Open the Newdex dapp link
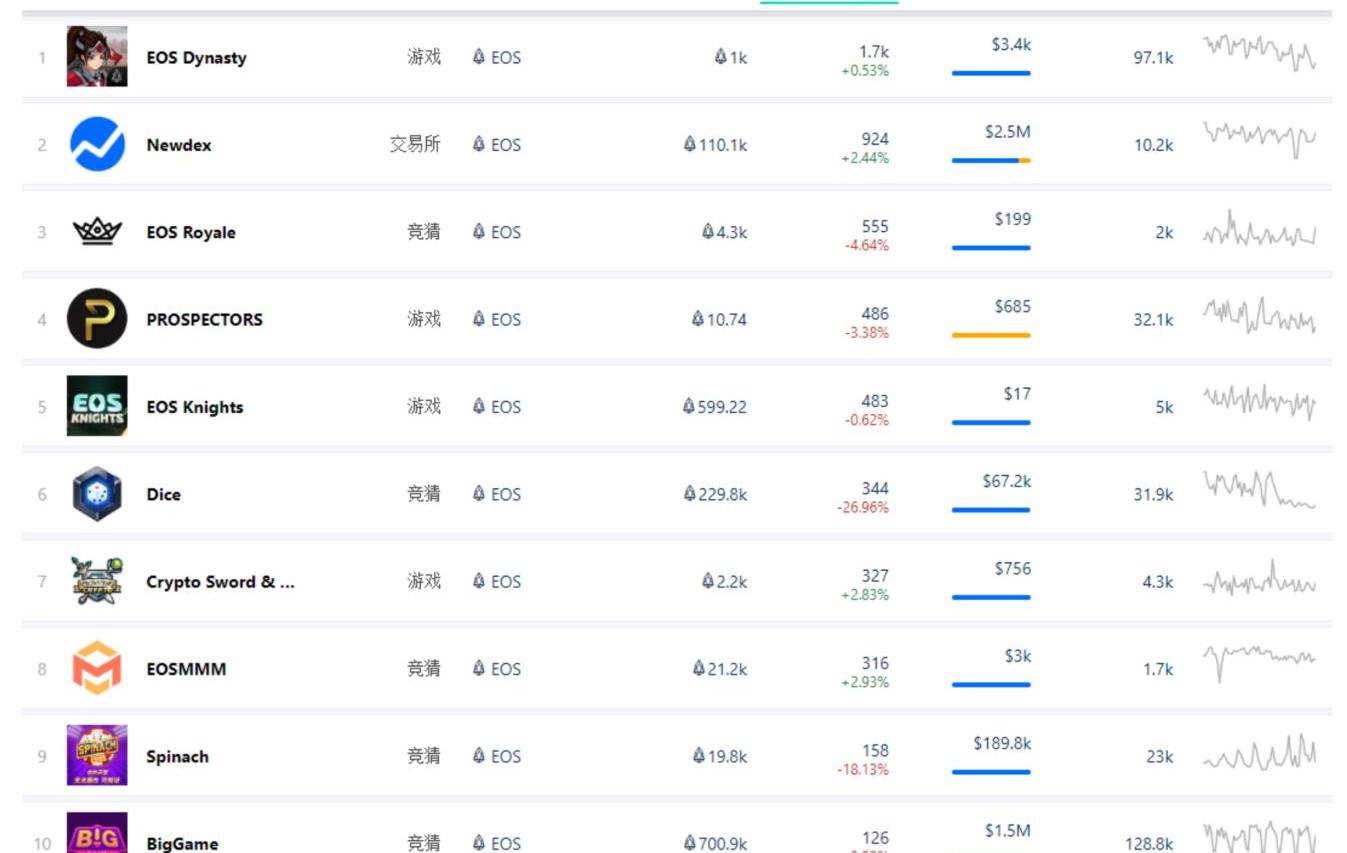 pyautogui.click(x=179, y=145)
